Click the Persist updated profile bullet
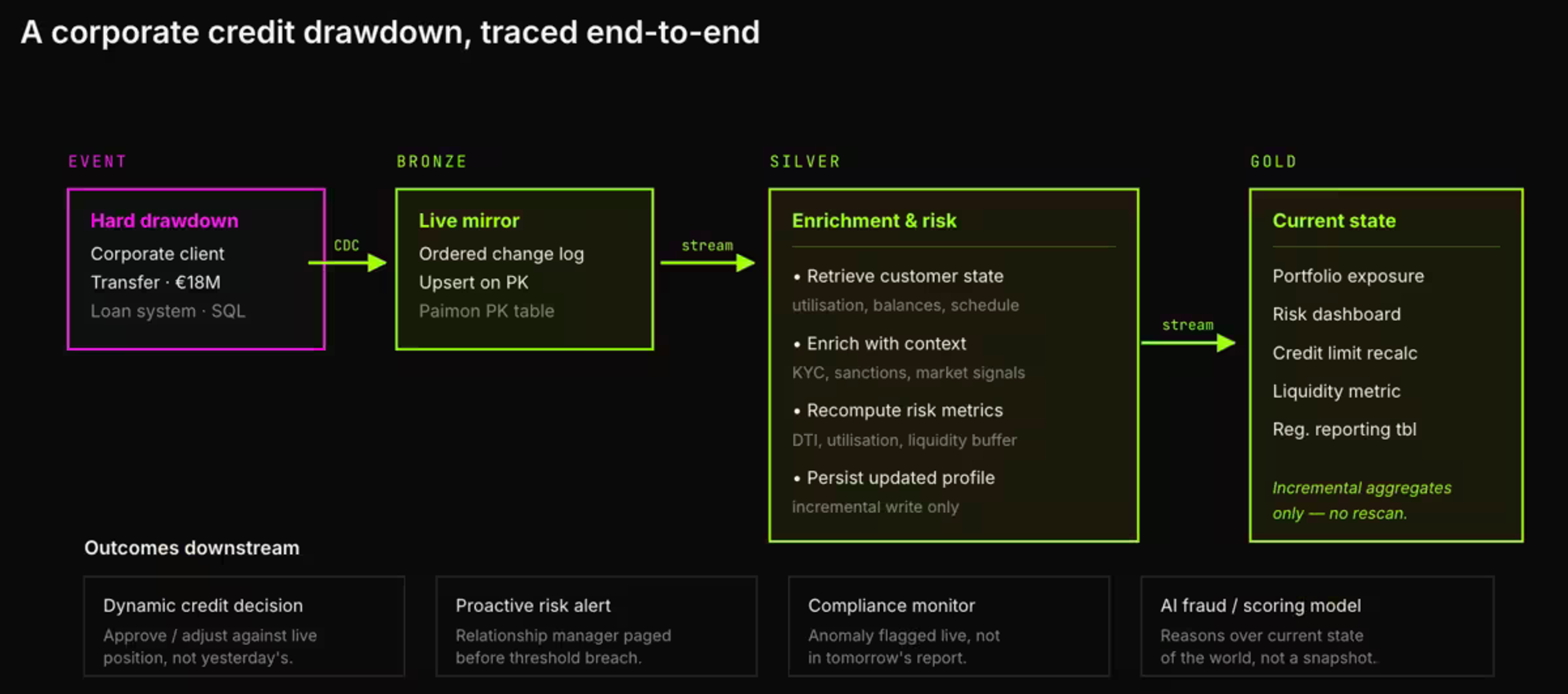1568x694 pixels. (894, 478)
